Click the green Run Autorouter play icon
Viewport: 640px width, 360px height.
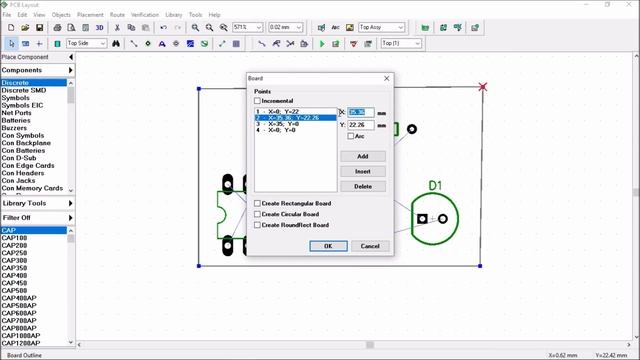322,43
